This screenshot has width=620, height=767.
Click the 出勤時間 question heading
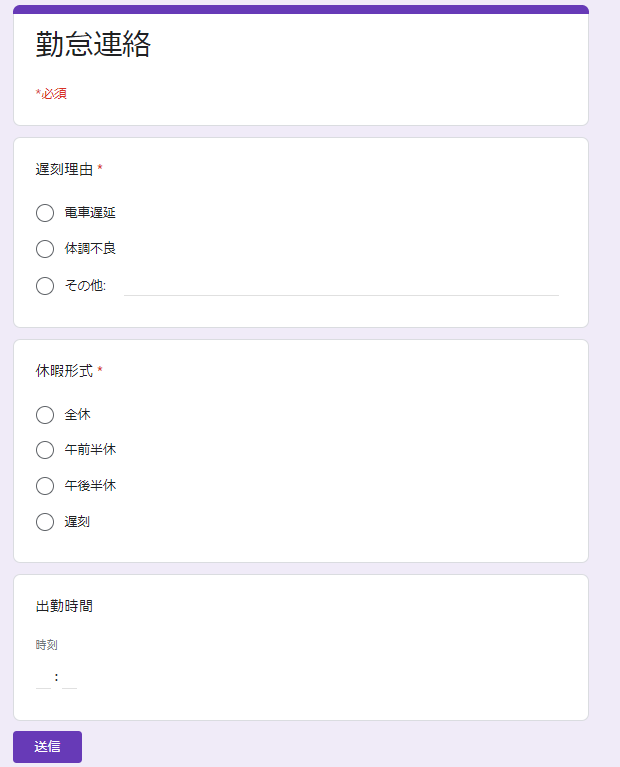click(64, 606)
